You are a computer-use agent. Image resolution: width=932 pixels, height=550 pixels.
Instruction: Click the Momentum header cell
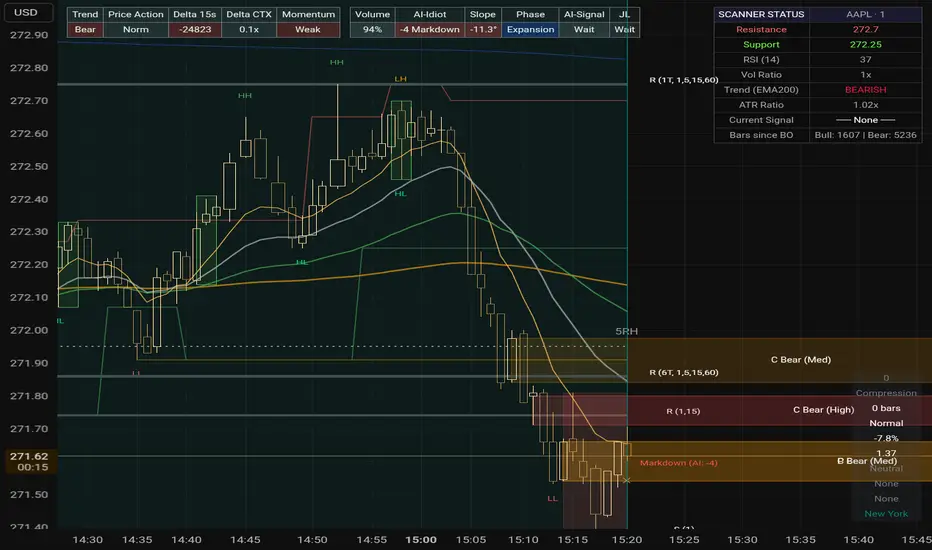click(308, 14)
